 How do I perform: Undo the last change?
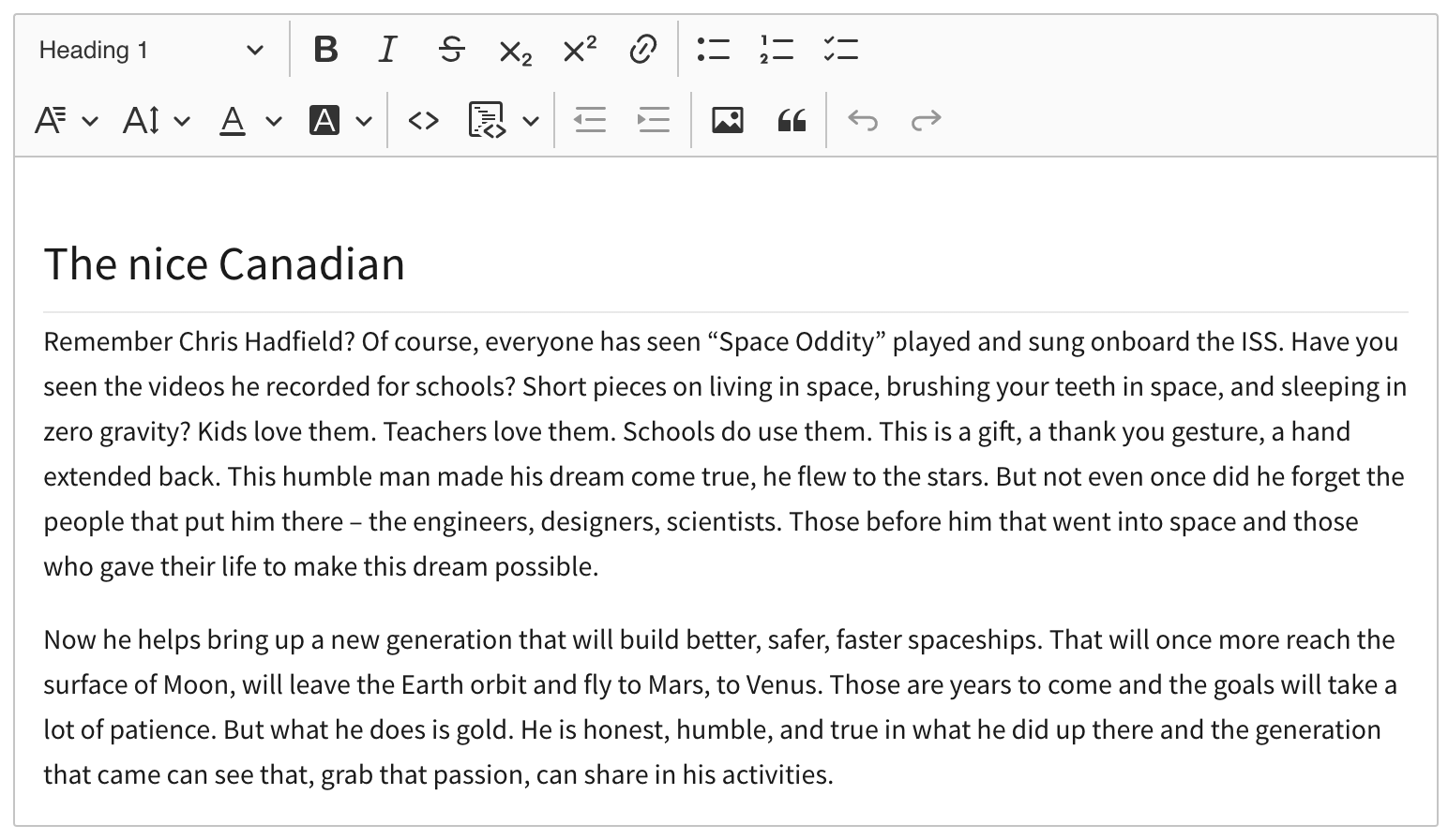(x=863, y=120)
